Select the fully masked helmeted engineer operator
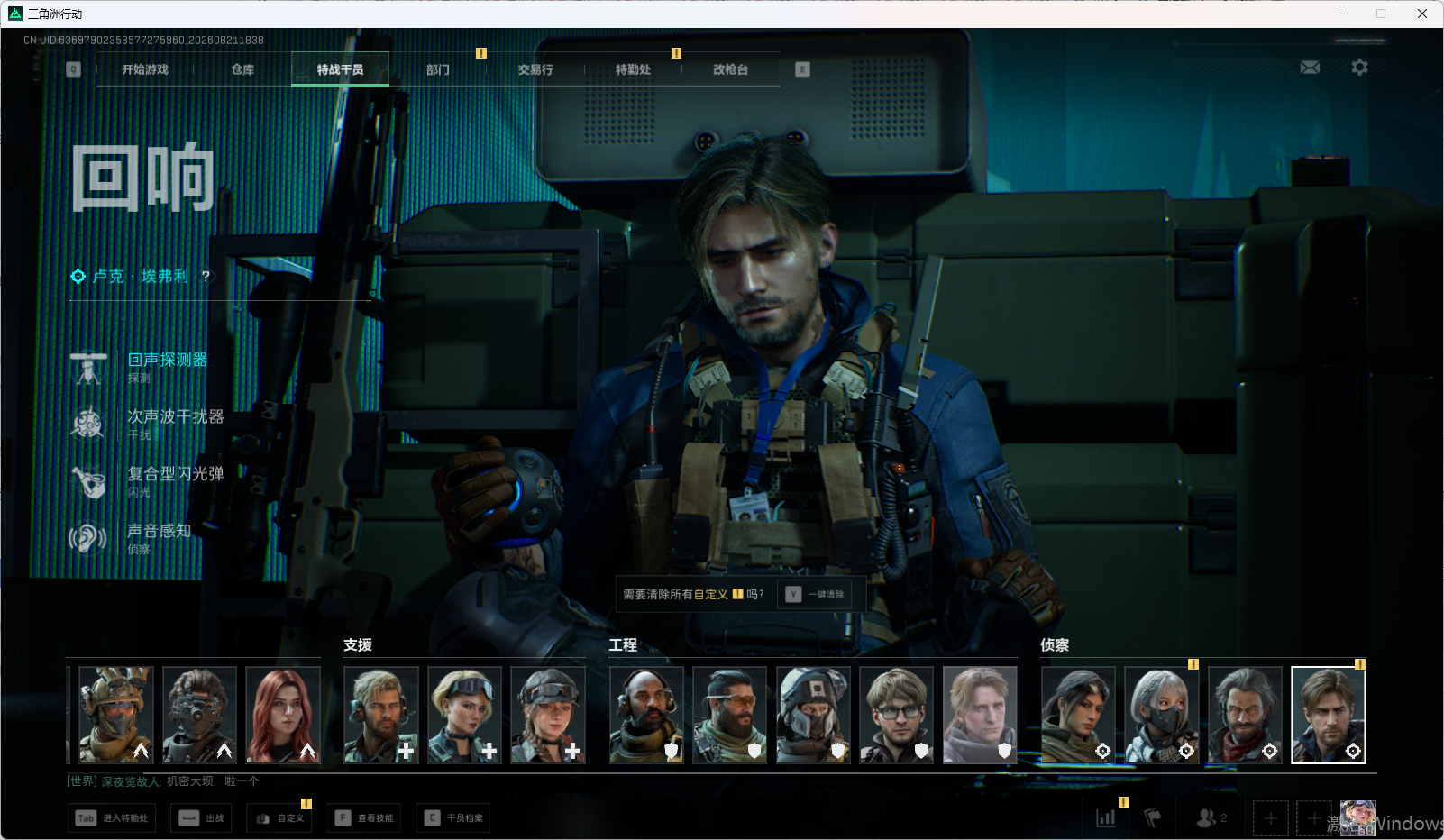This screenshot has height=840, width=1444. point(813,716)
